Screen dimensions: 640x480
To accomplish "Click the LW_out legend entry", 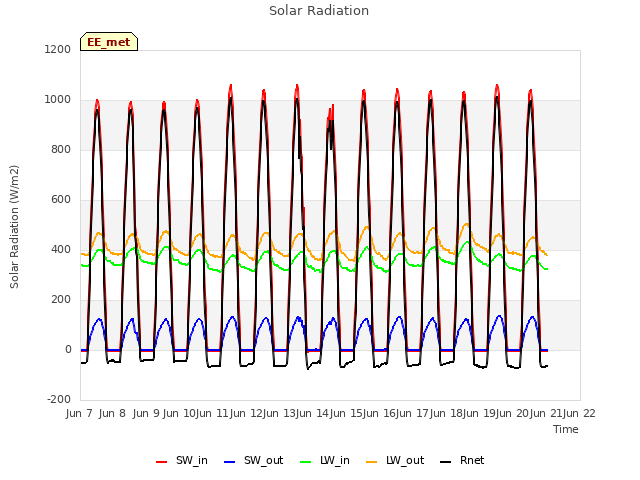I will click(x=395, y=461).
